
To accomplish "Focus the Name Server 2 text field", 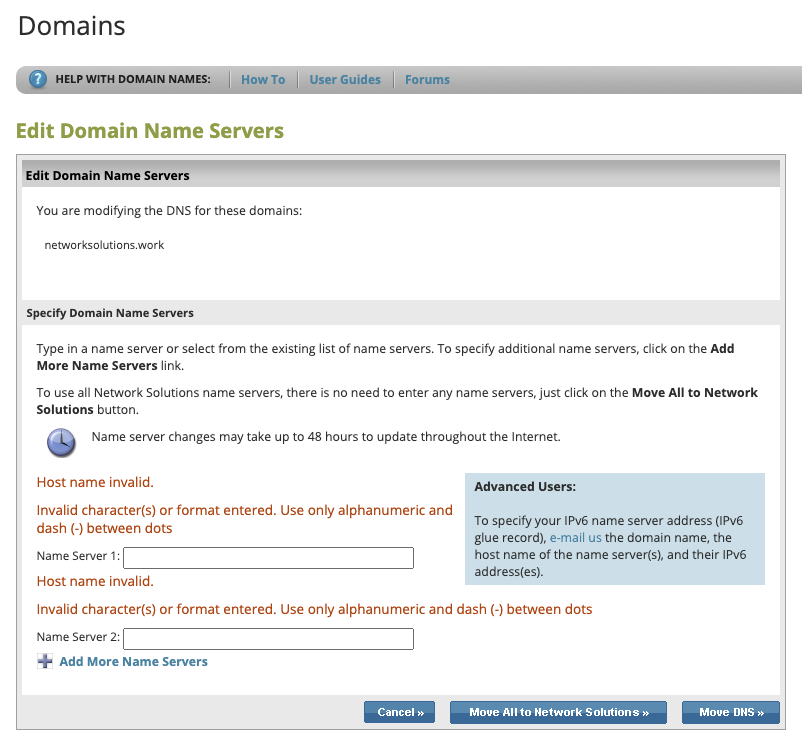I will coord(268,638).
